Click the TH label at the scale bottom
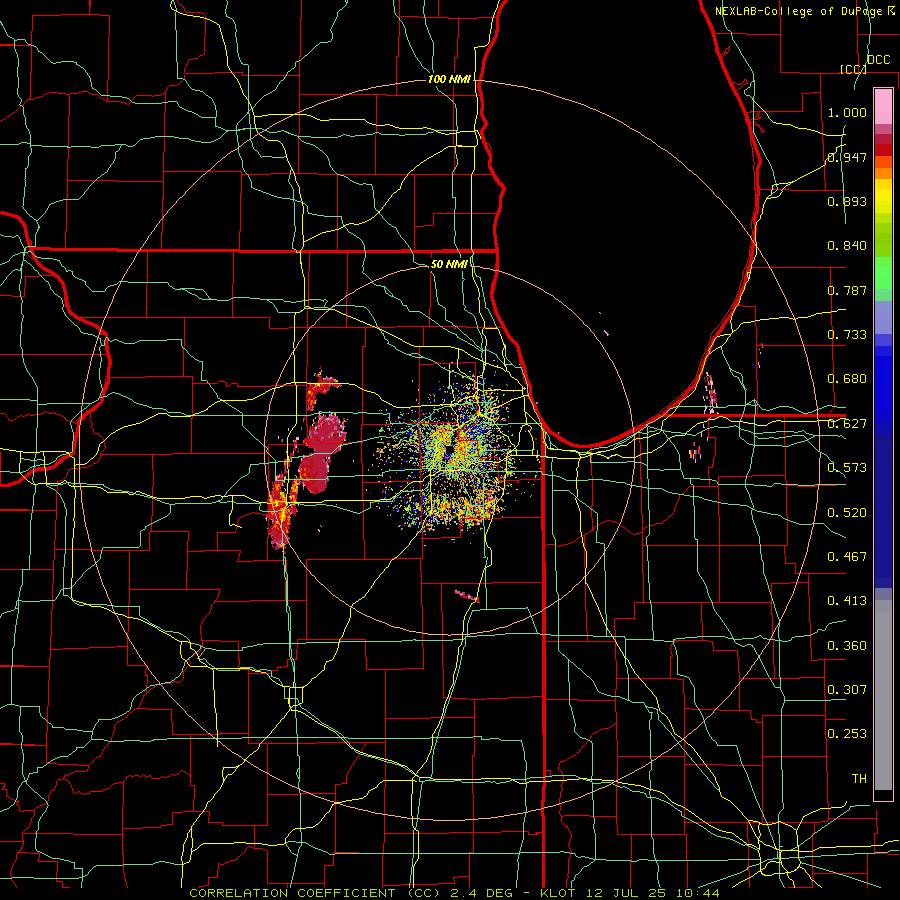Screen dimensions: 900x900 (859, 779)
